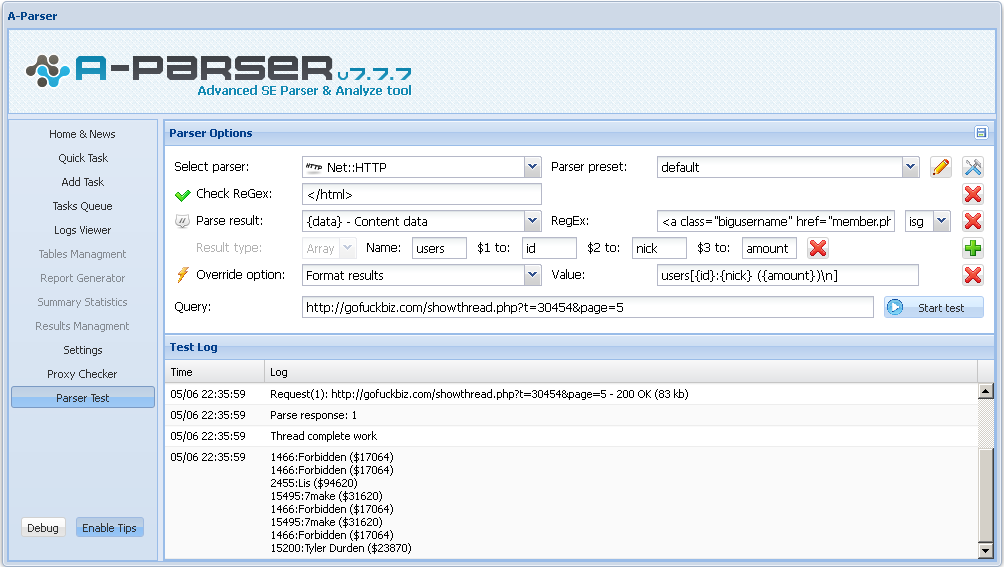Click the Check ReGex input field
Screen dimensions: 1004x567
pos(421,194)
